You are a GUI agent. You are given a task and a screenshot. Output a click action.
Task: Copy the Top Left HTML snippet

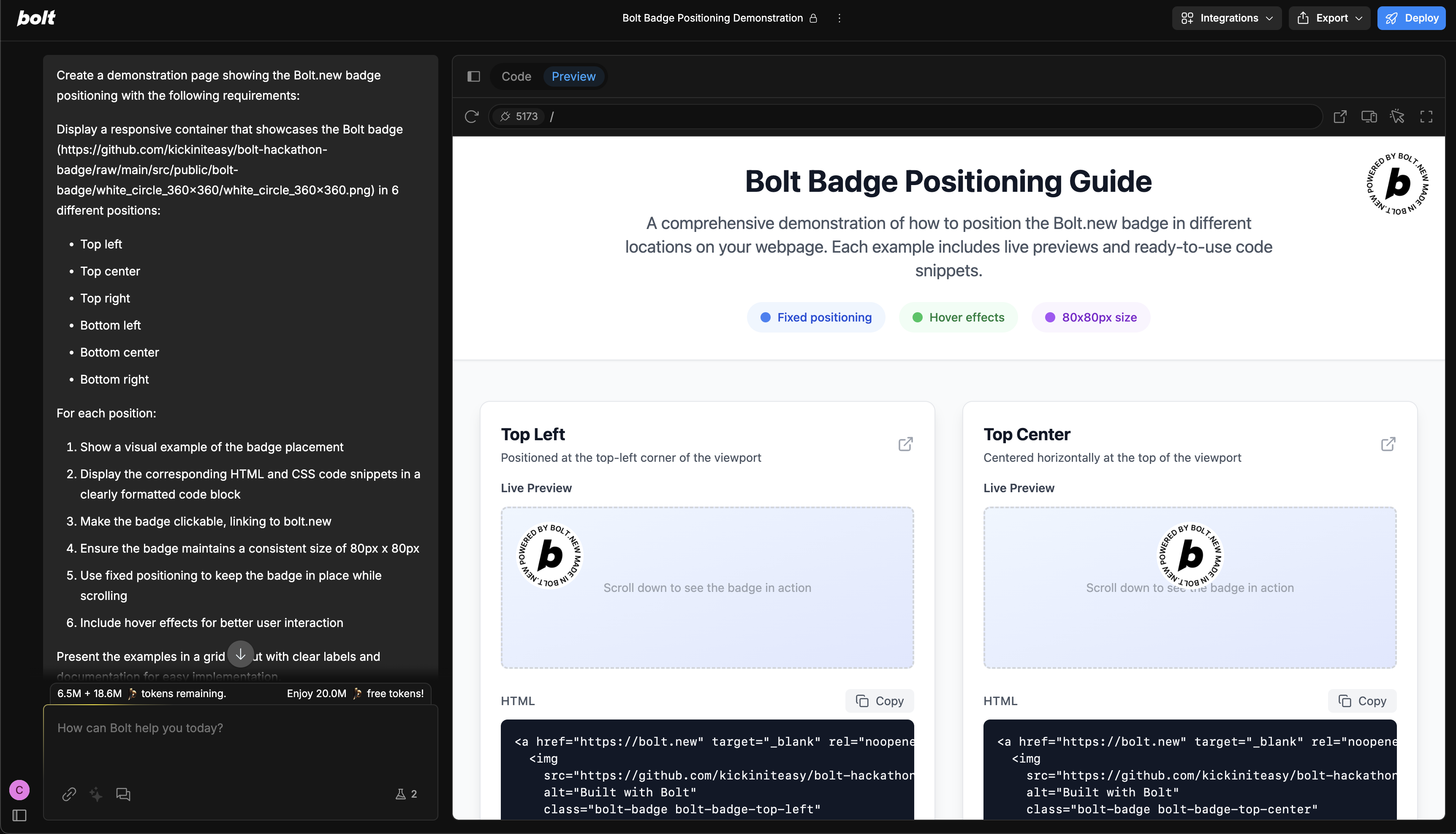879,700
